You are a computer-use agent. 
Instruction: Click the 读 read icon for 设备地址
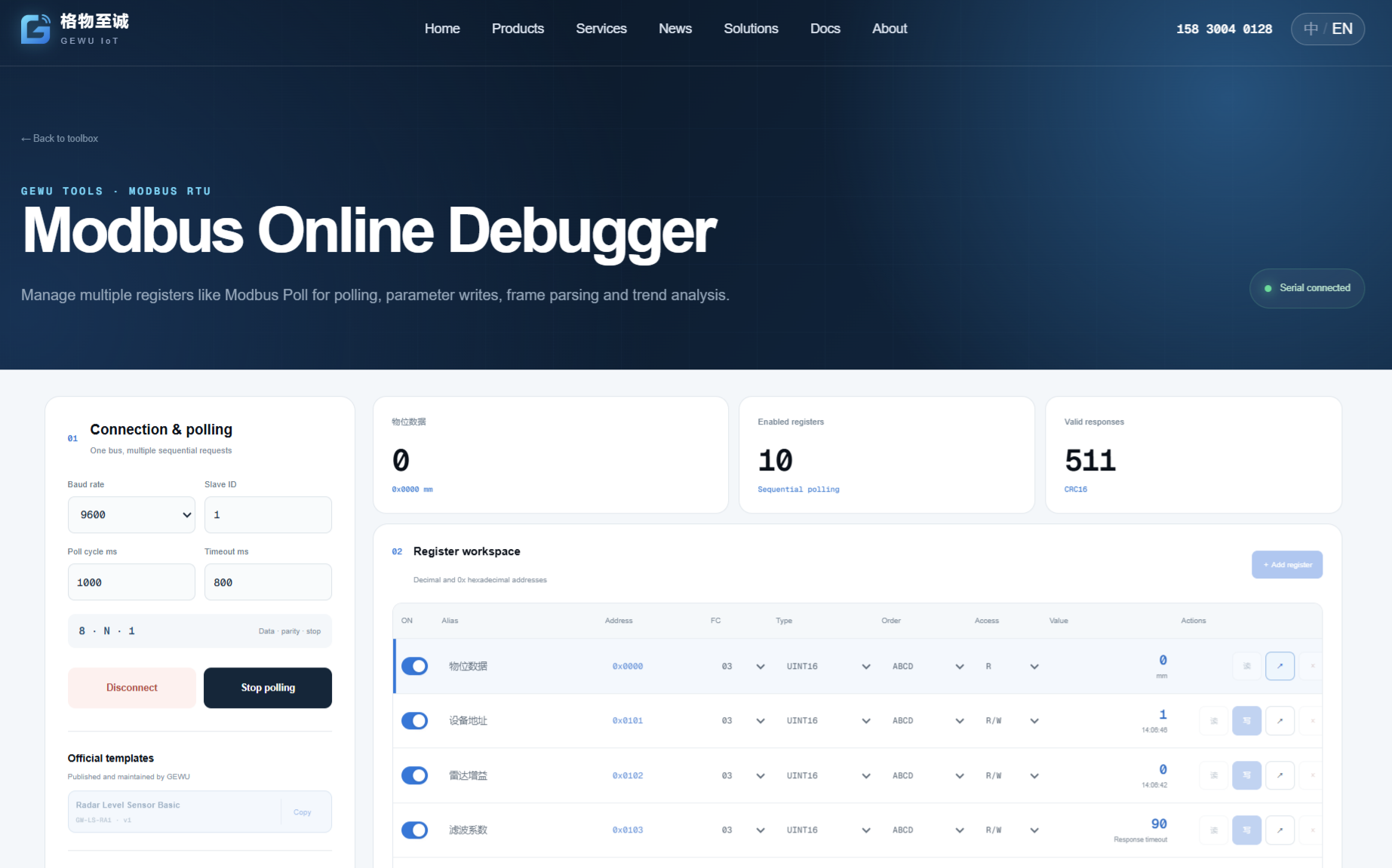[x=1214, y=721]
